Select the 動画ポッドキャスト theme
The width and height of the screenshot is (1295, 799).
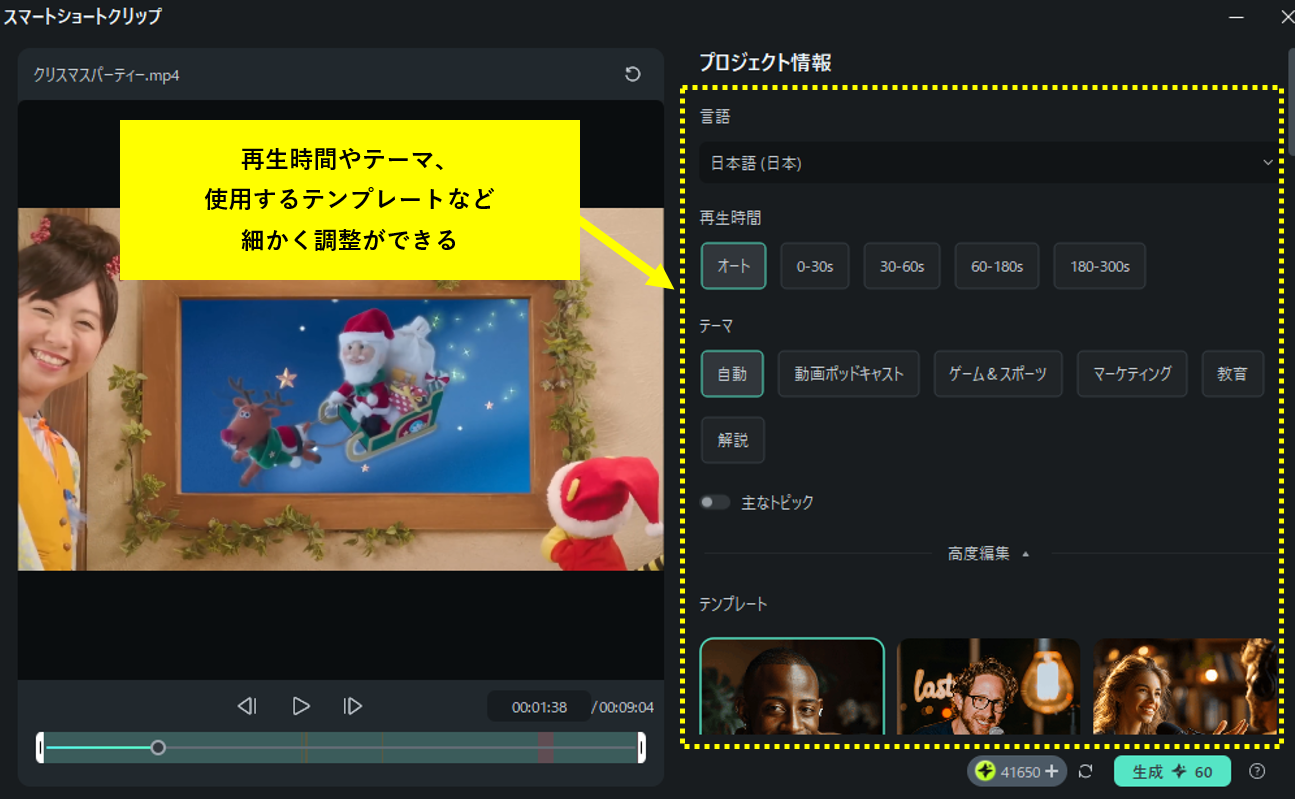pyautogui.click(x=848, y=373)
